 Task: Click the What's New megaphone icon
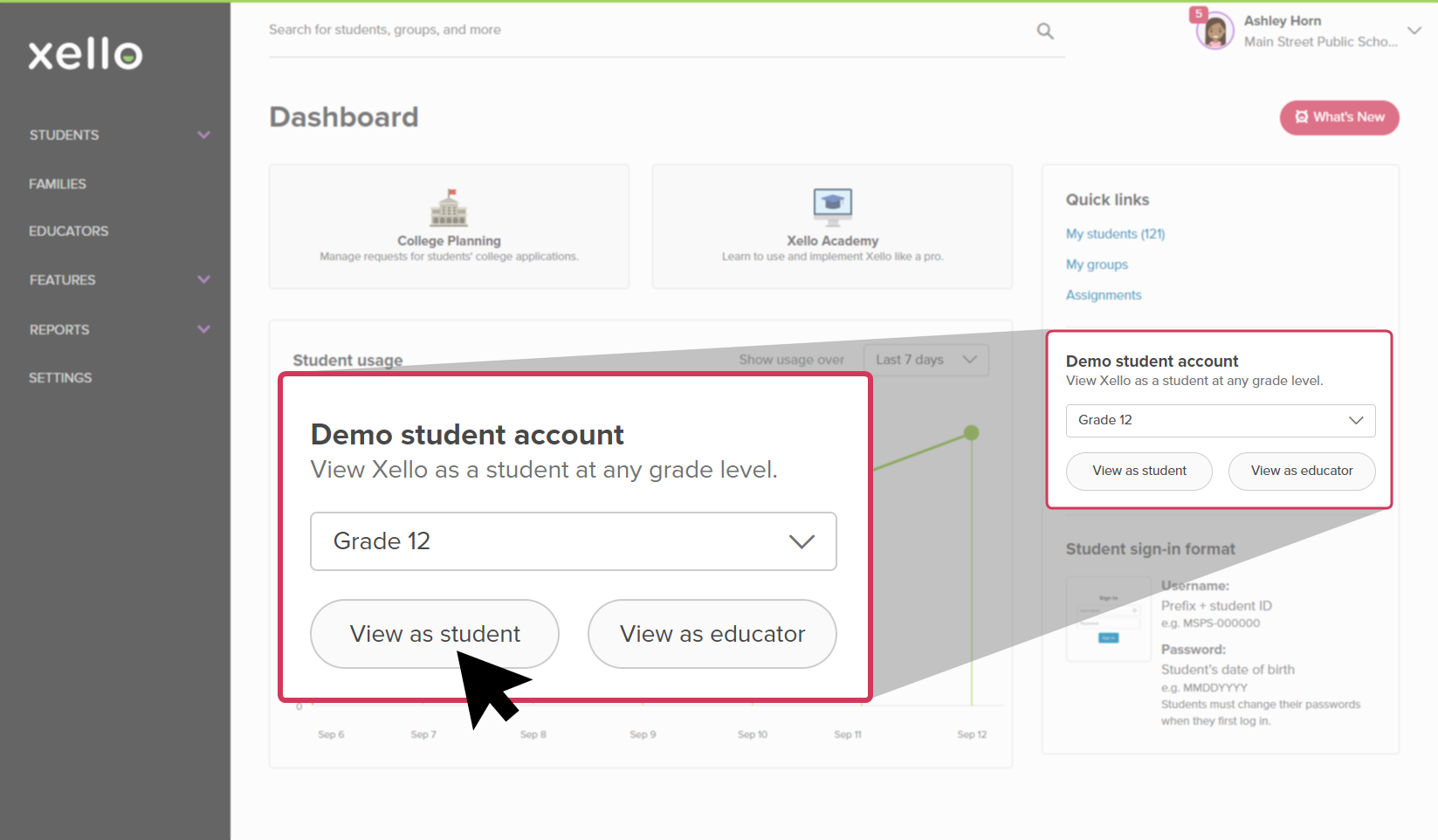pyautogui.click(x=1301, y=117)
